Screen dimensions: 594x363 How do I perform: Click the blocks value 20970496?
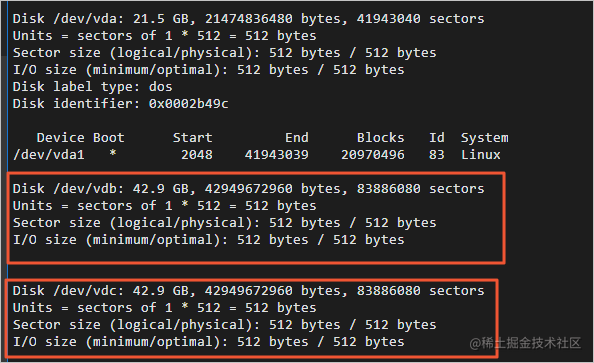coord(373,155)
